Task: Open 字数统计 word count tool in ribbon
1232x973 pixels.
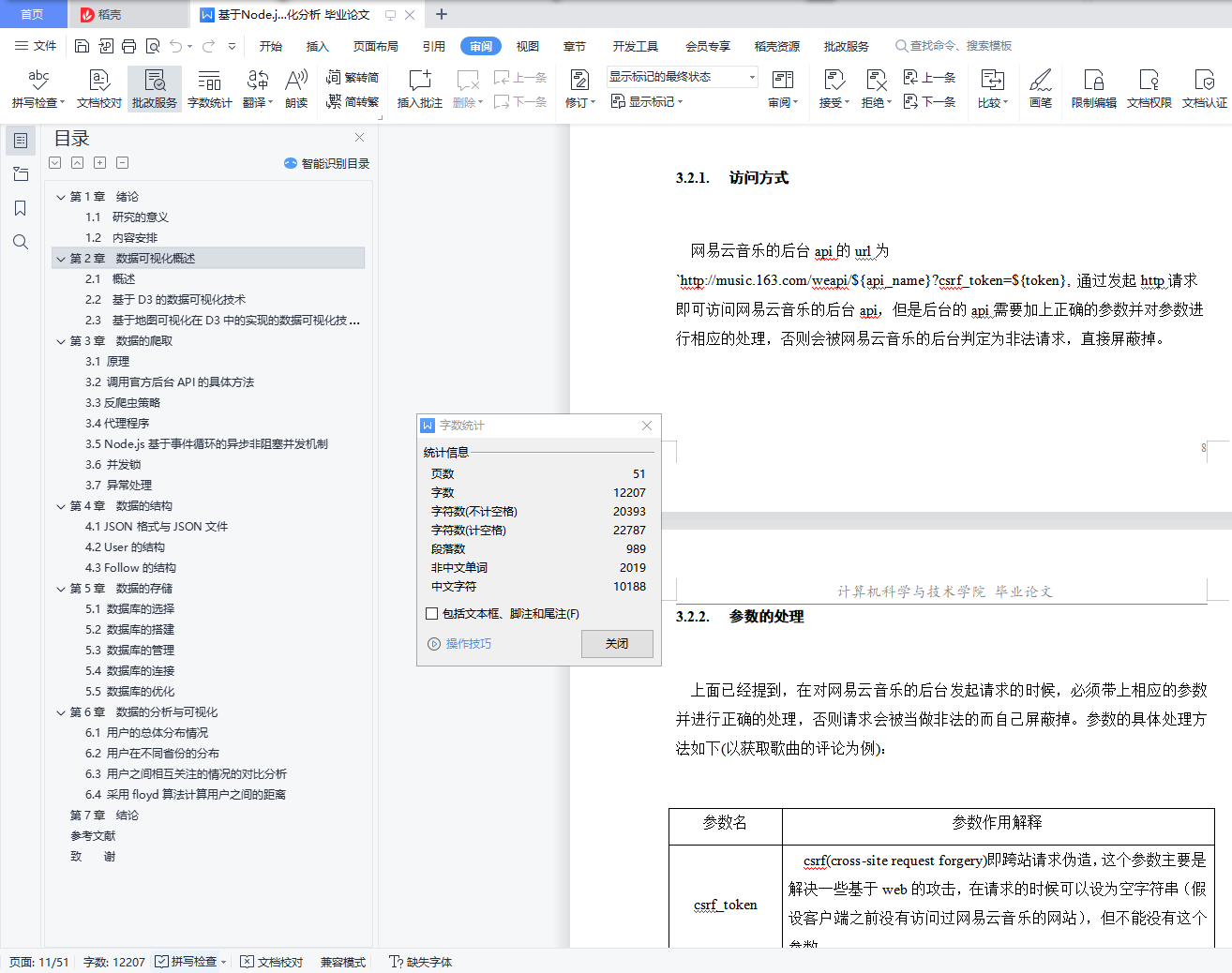Action: [x=209, y=88]
